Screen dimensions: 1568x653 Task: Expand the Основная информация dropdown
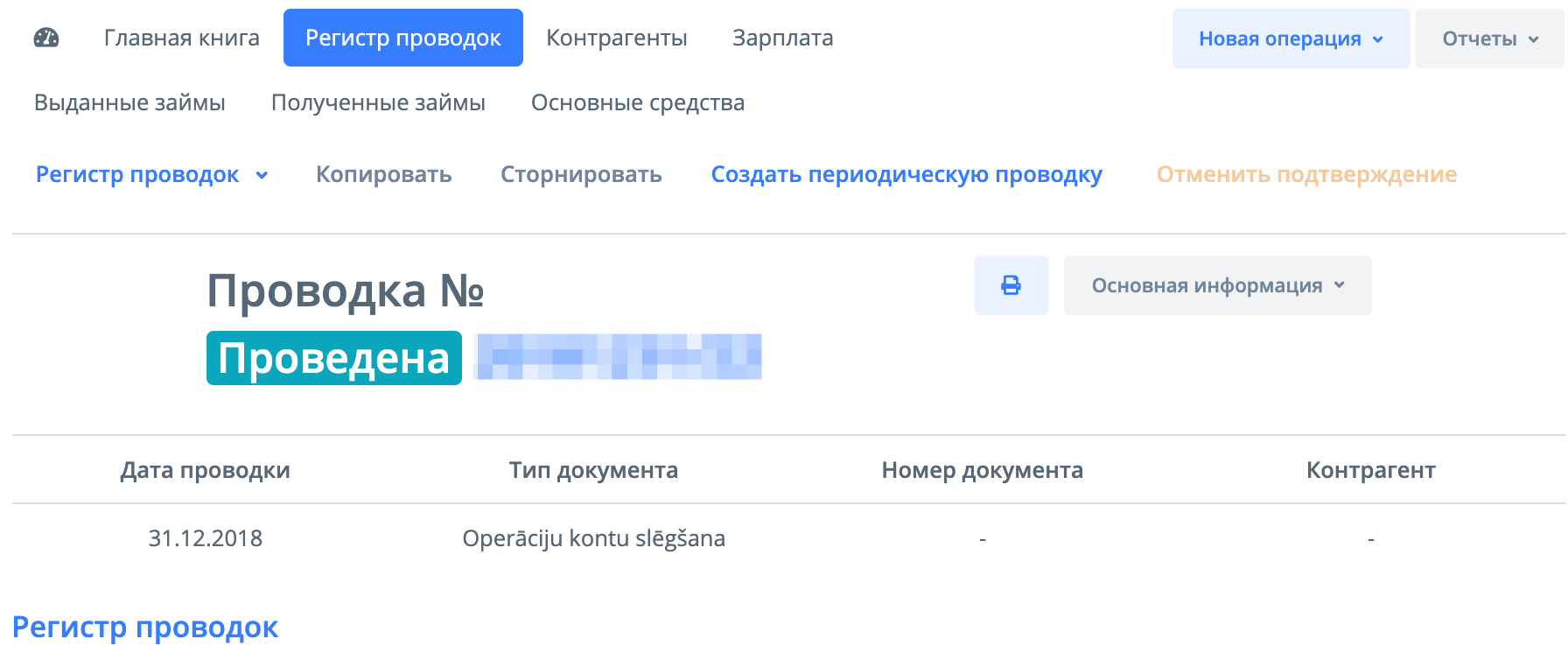coord(1217,285)
